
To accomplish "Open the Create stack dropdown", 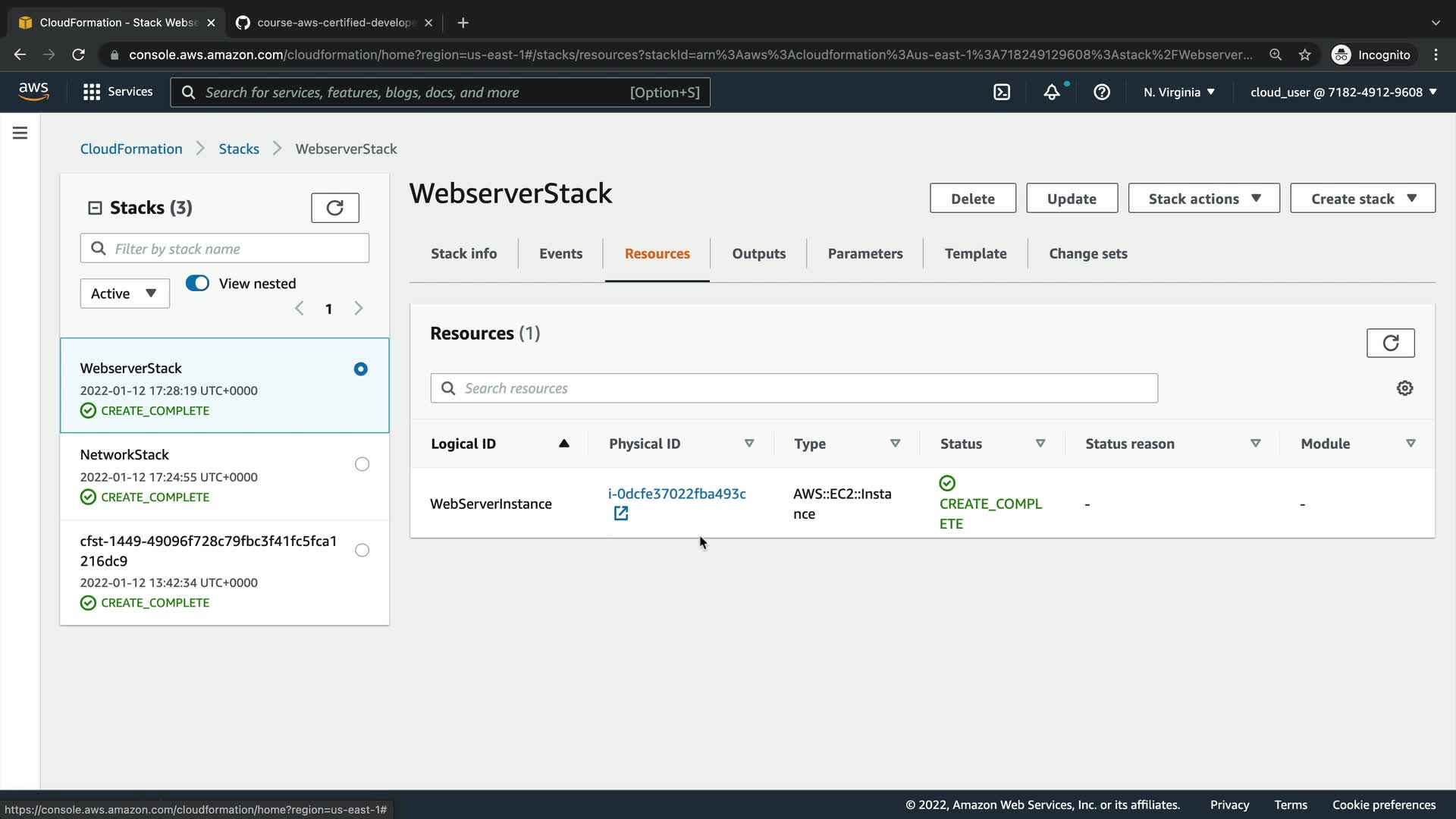I will (x=1362, y=199).
